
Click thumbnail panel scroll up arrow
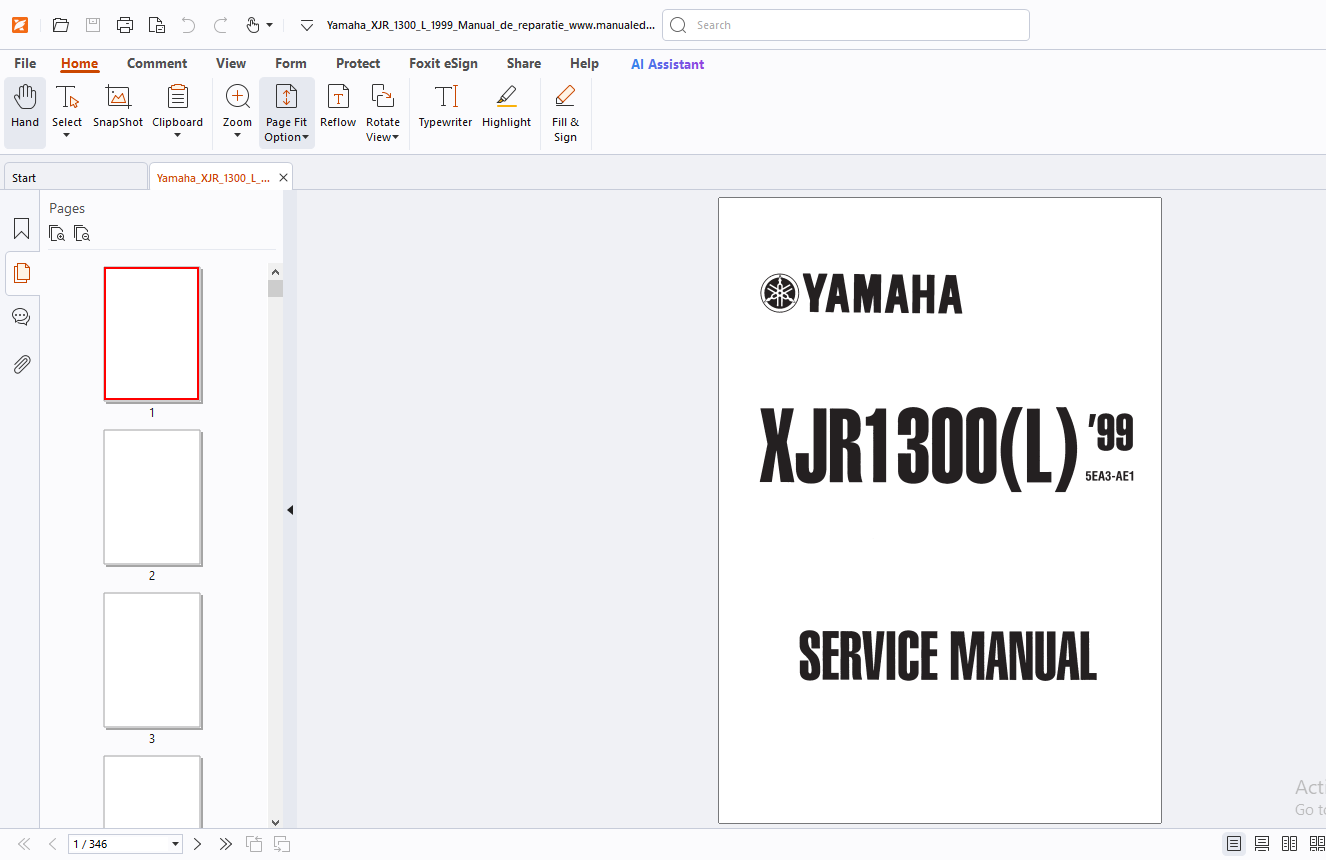[x=275, y=271]
